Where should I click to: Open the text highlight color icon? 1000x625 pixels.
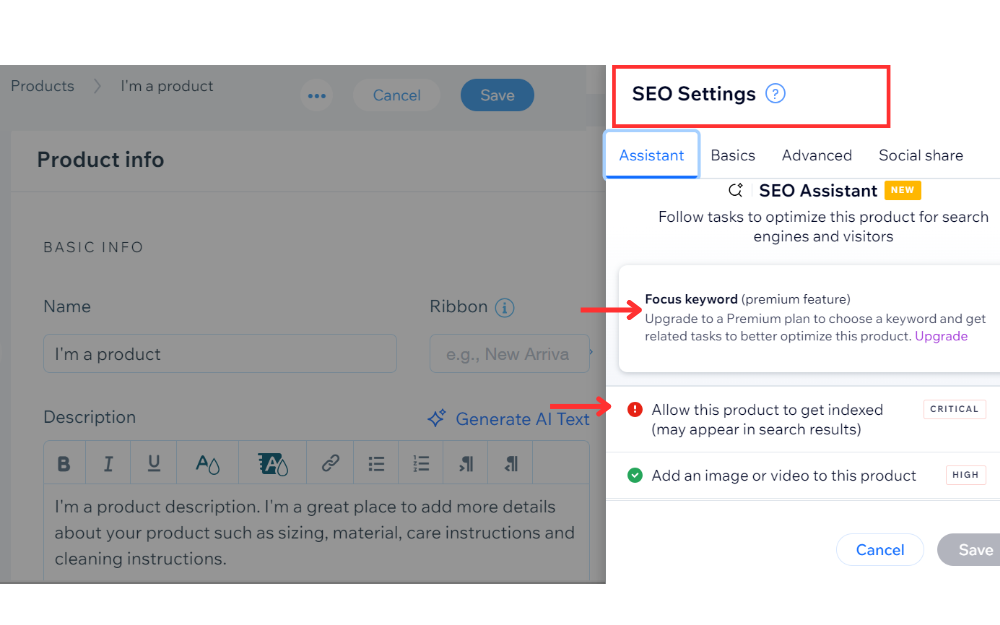pyautogui.click(x=272, y=463)
